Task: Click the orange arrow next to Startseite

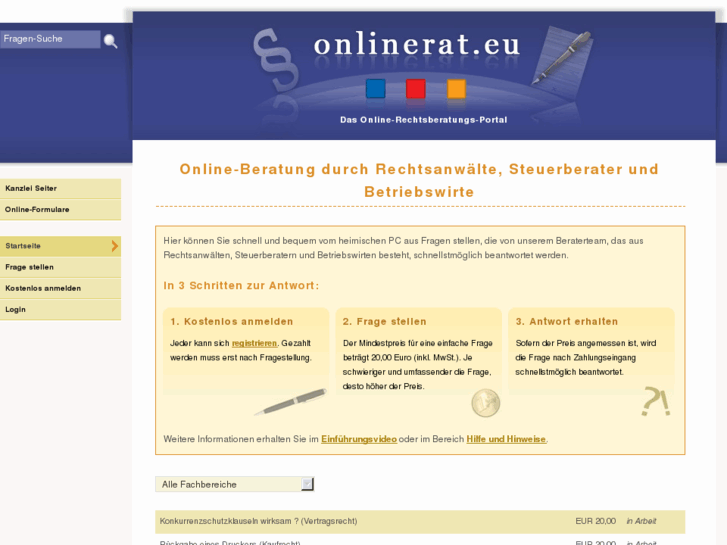Action: [x=115, y=246]
